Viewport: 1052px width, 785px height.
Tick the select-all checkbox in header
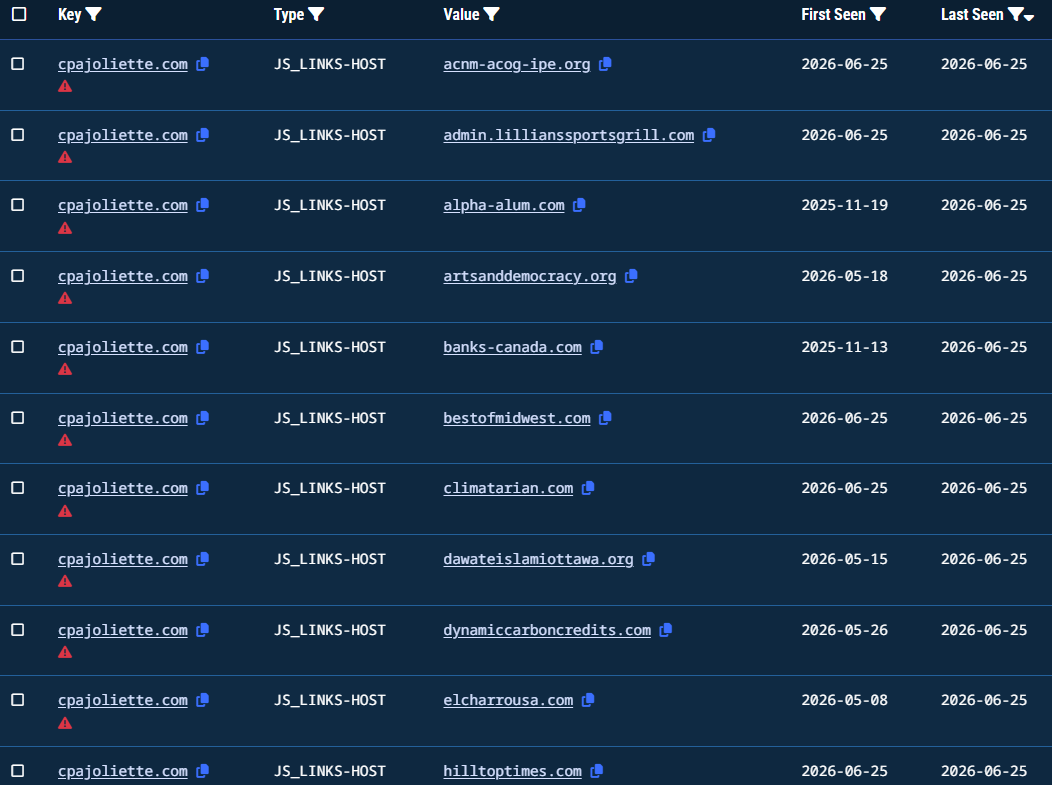click(19, 14)
